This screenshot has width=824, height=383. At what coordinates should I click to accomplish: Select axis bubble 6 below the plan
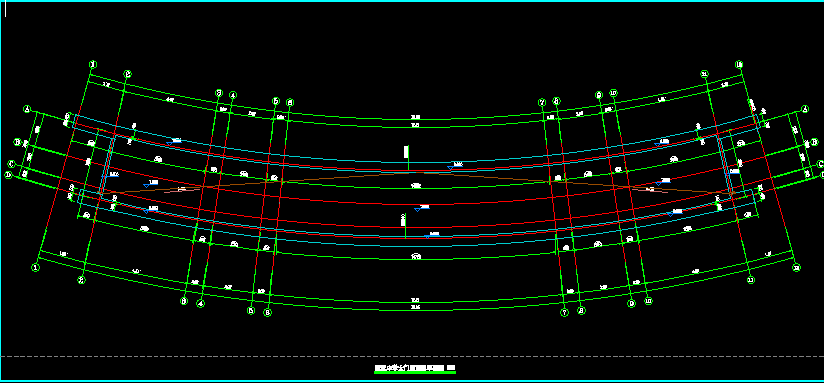pos(267,313)
